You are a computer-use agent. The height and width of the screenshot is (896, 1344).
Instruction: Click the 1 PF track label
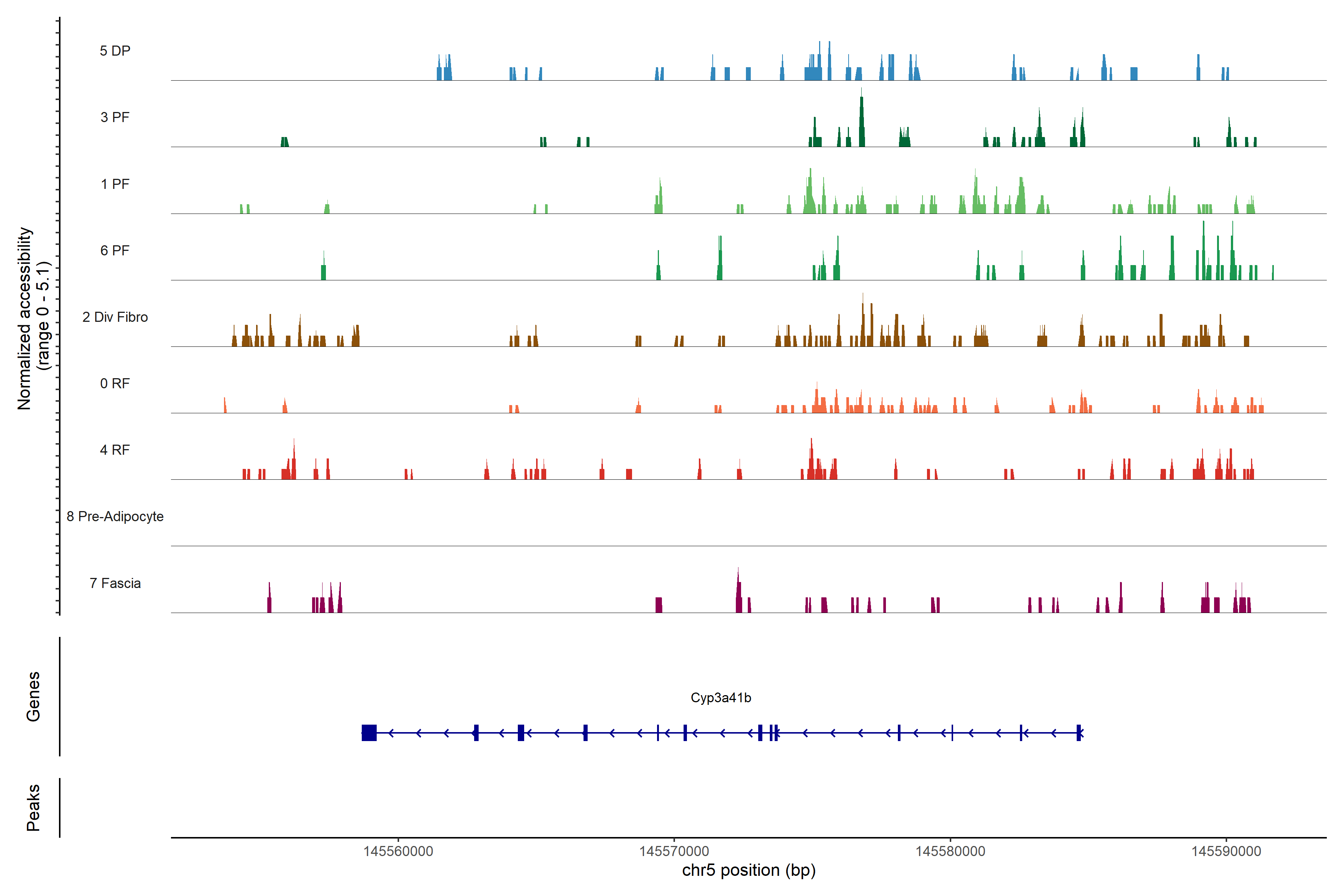coord(115,184)
